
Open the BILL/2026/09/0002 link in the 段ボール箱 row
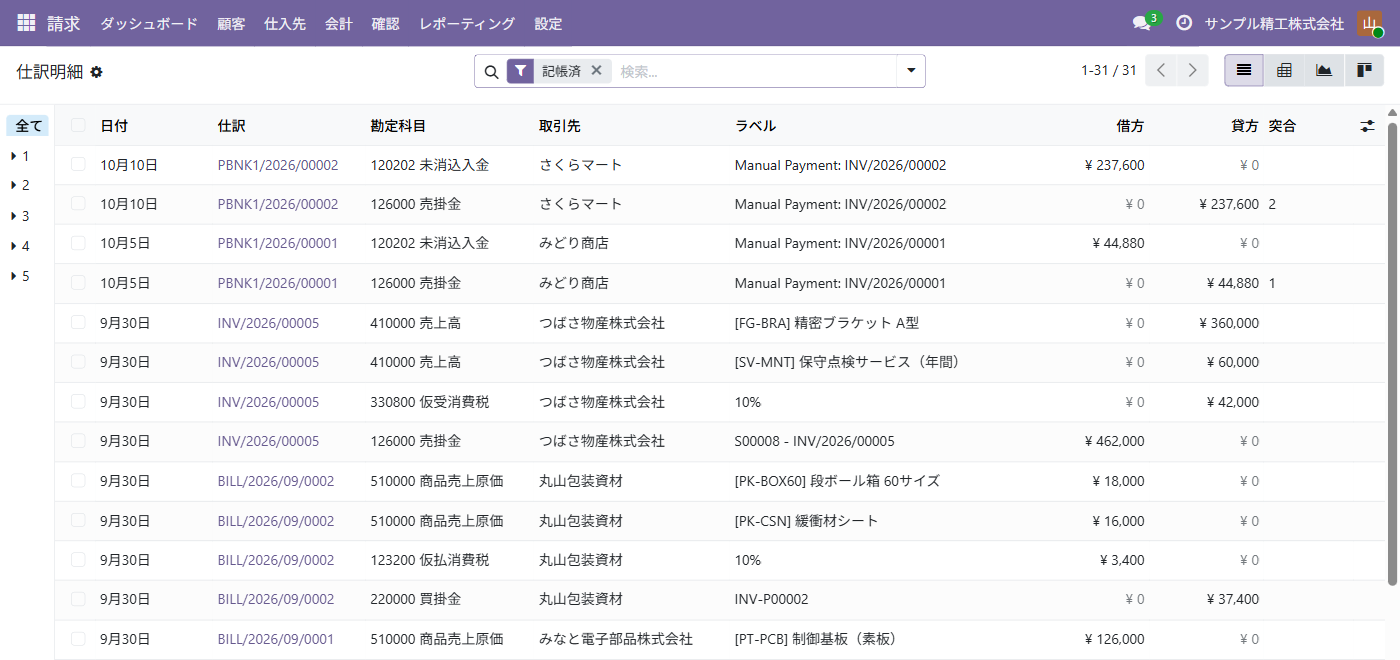[276, 481]
